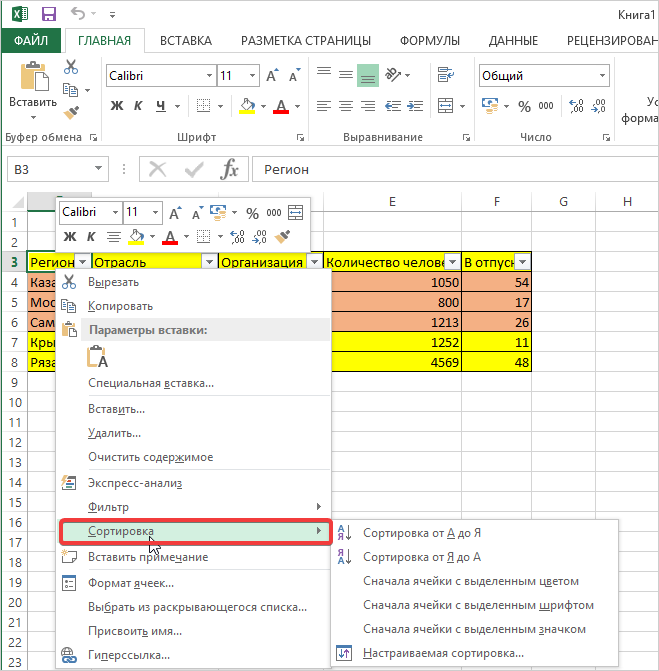Click the Save icon in quick access toolbar
The image size is (659, 671).
click(x=48, y=14)
